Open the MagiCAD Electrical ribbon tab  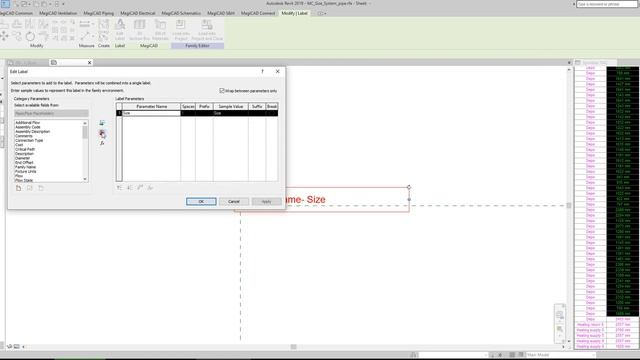click(138, 13)
